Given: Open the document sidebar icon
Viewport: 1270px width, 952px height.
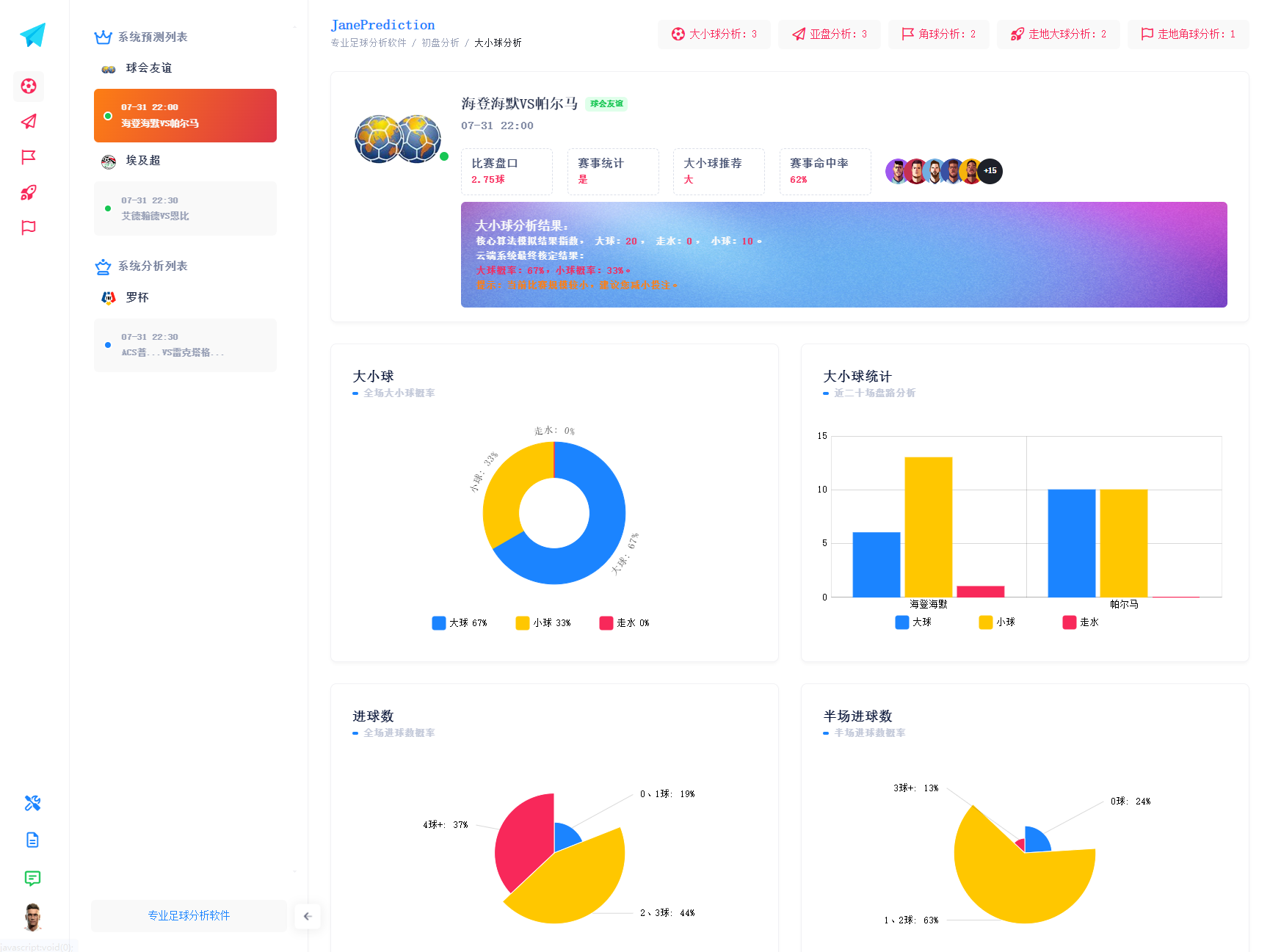Looking at the screenshot, I should coord(32,840).
